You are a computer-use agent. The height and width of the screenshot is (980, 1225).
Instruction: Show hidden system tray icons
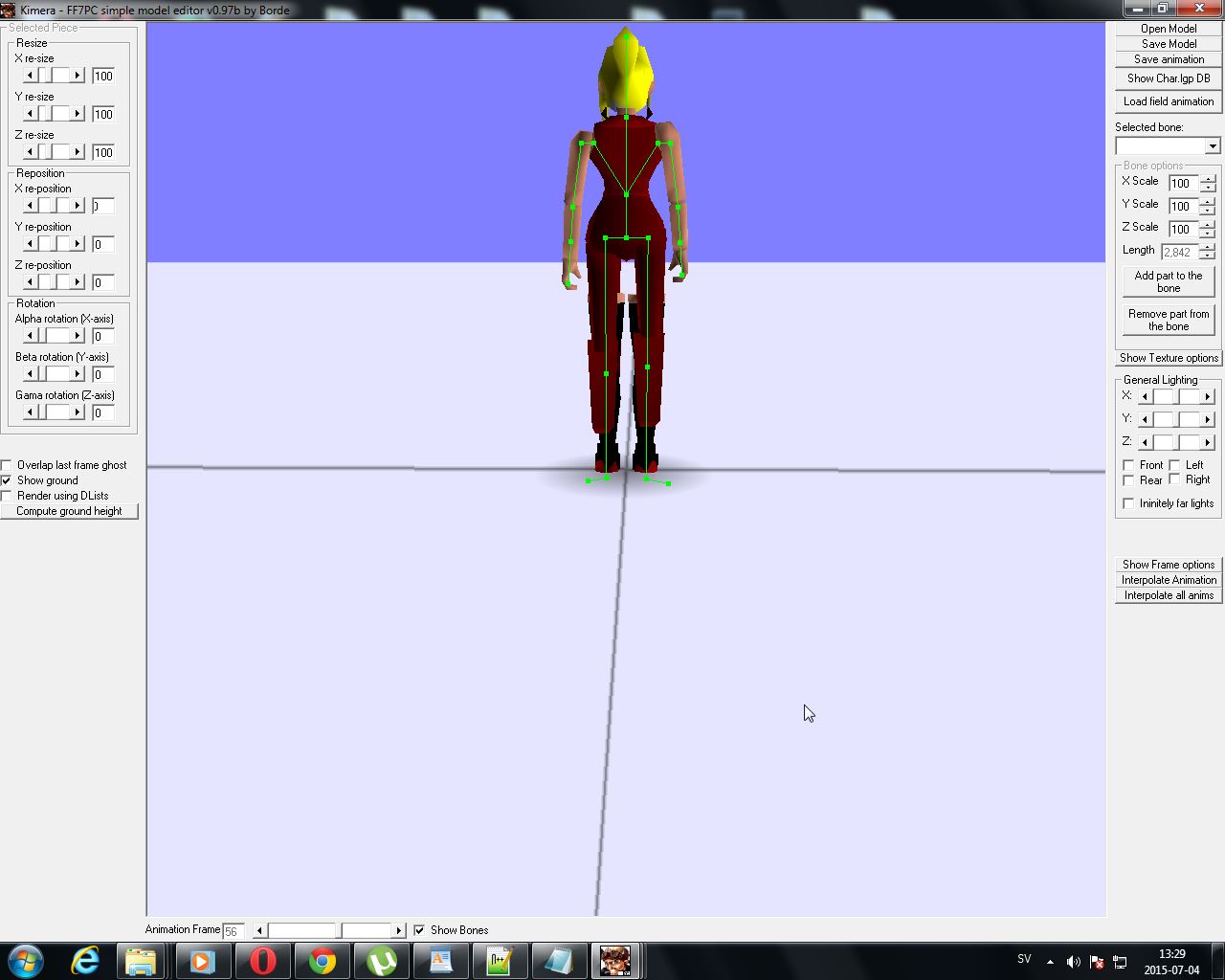[x=1050, y=962]
